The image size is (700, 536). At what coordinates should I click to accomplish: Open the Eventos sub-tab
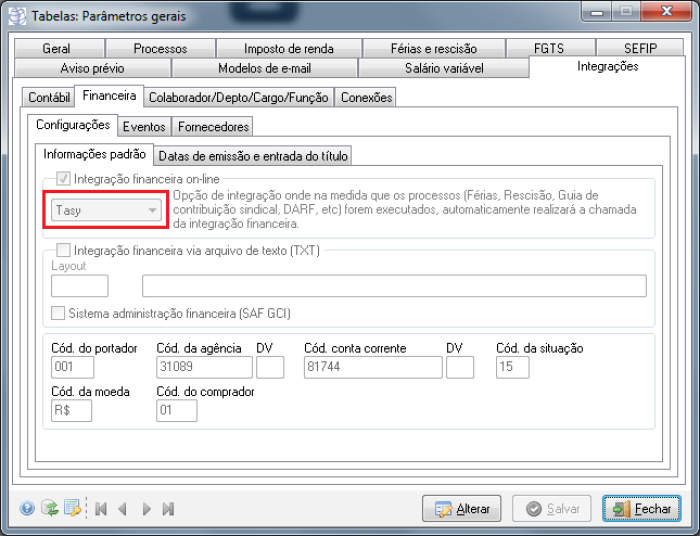coord(144,127)
